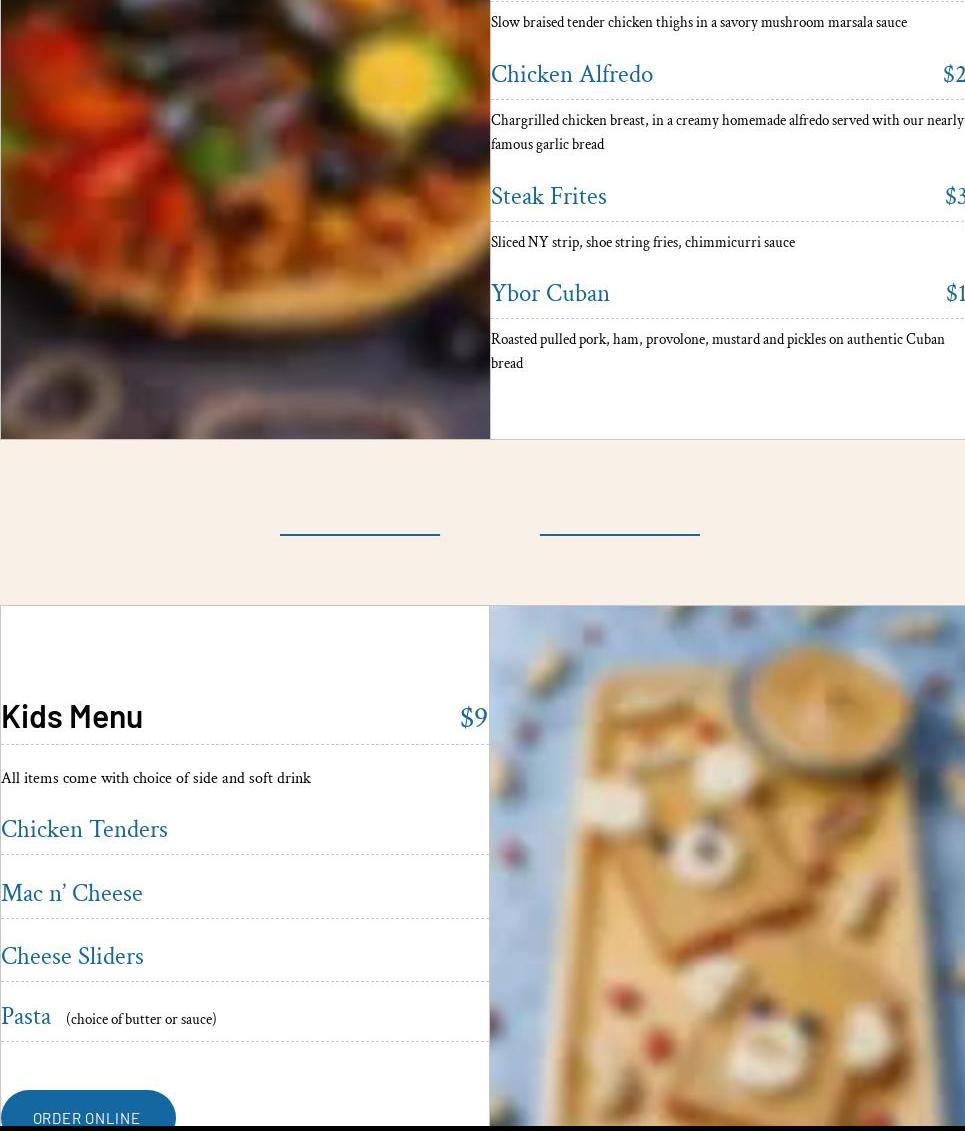Click the right blue divider line

[x=620, y=534]
